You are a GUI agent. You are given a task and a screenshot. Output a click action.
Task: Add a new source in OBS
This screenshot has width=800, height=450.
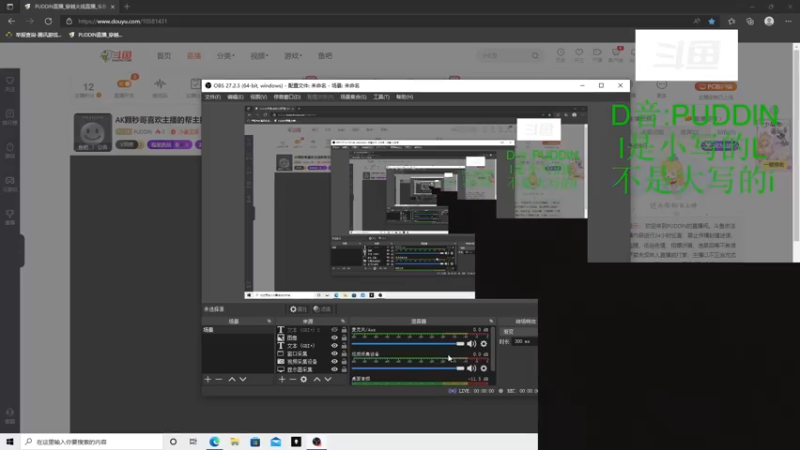[x=282, y=380]
